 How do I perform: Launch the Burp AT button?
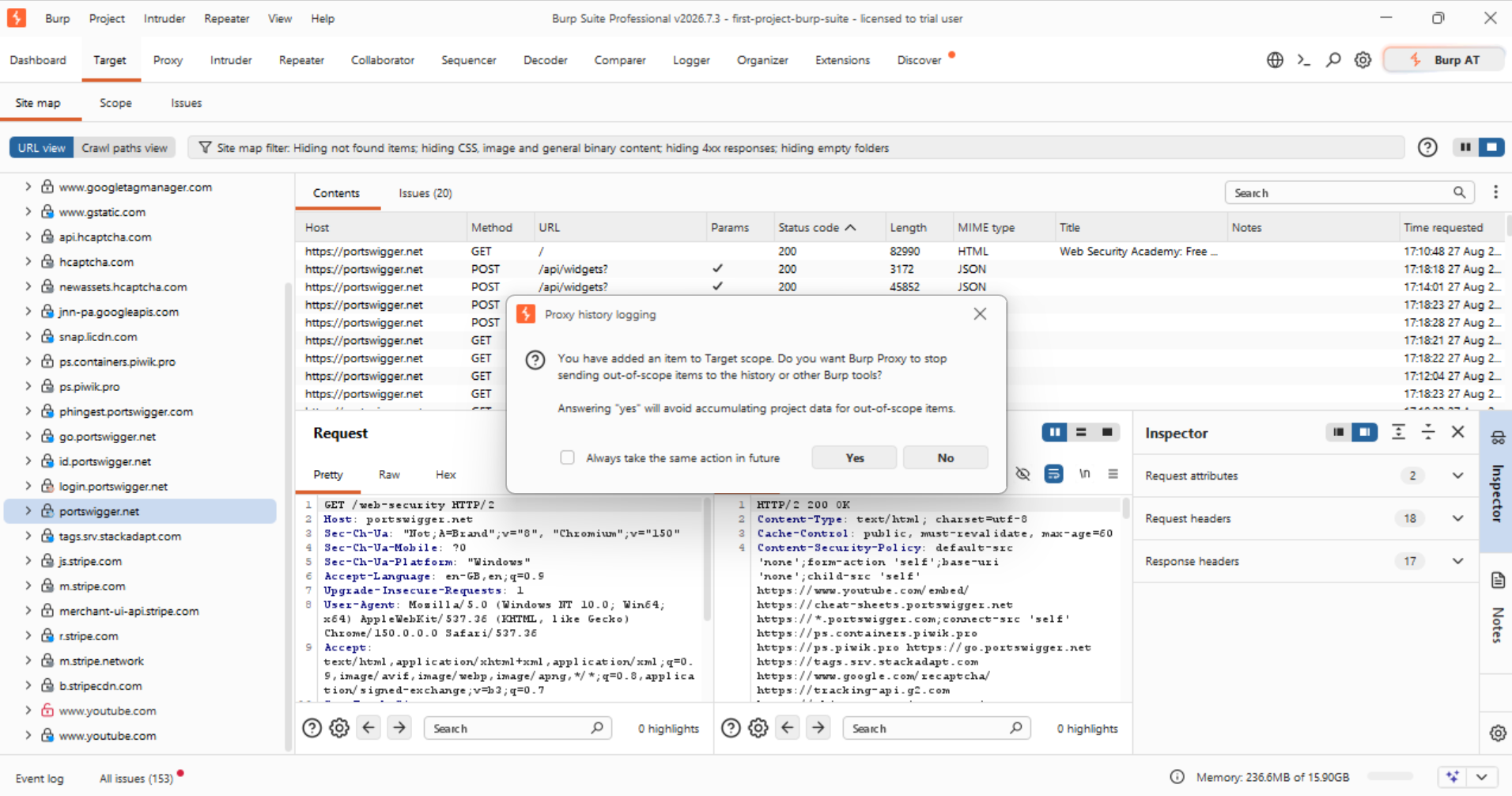click(1444, 60)
